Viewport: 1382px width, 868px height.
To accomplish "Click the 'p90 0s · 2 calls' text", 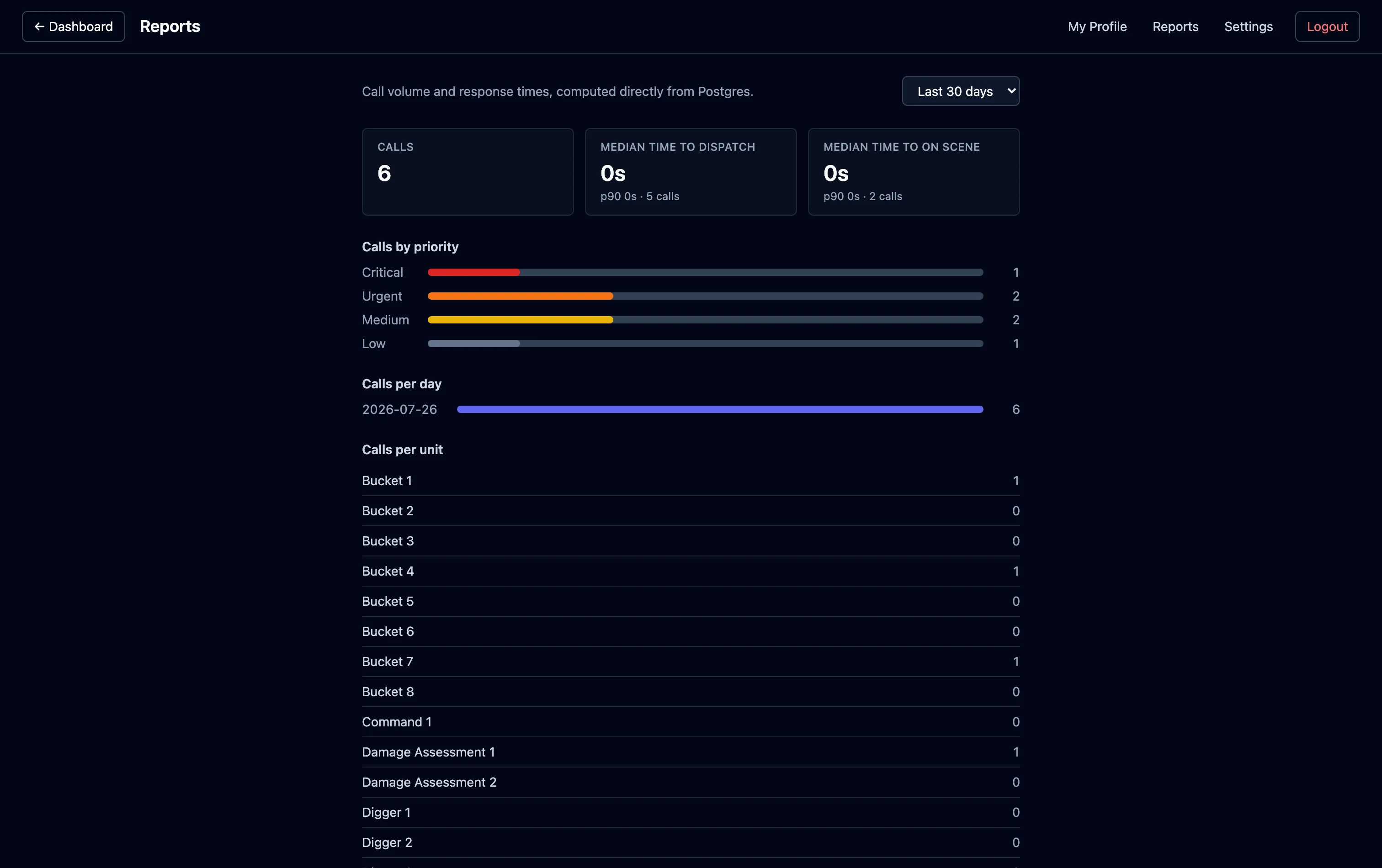I will coord(862,196).
